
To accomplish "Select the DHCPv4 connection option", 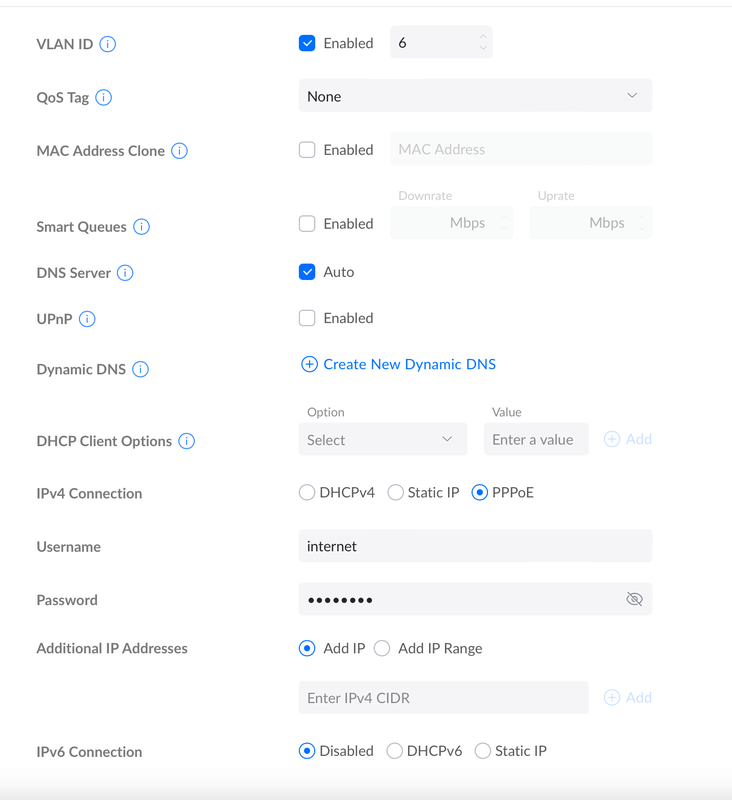I will click(x=307, y=493).
